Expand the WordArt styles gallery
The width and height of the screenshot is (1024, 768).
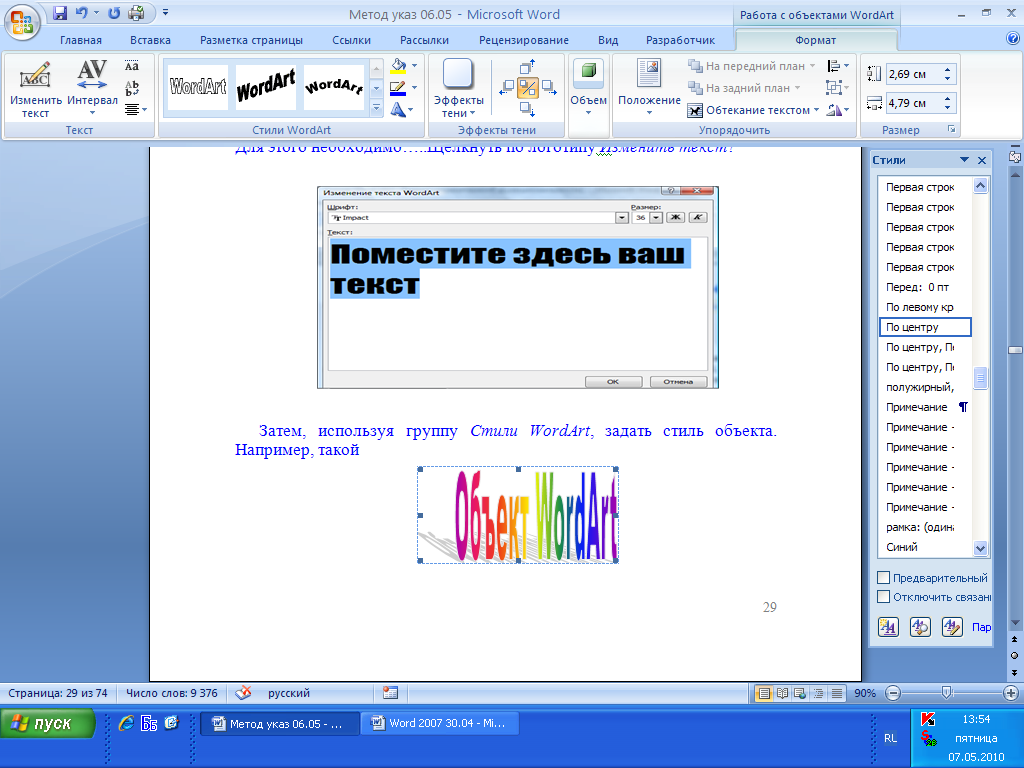tap(376, 108)
